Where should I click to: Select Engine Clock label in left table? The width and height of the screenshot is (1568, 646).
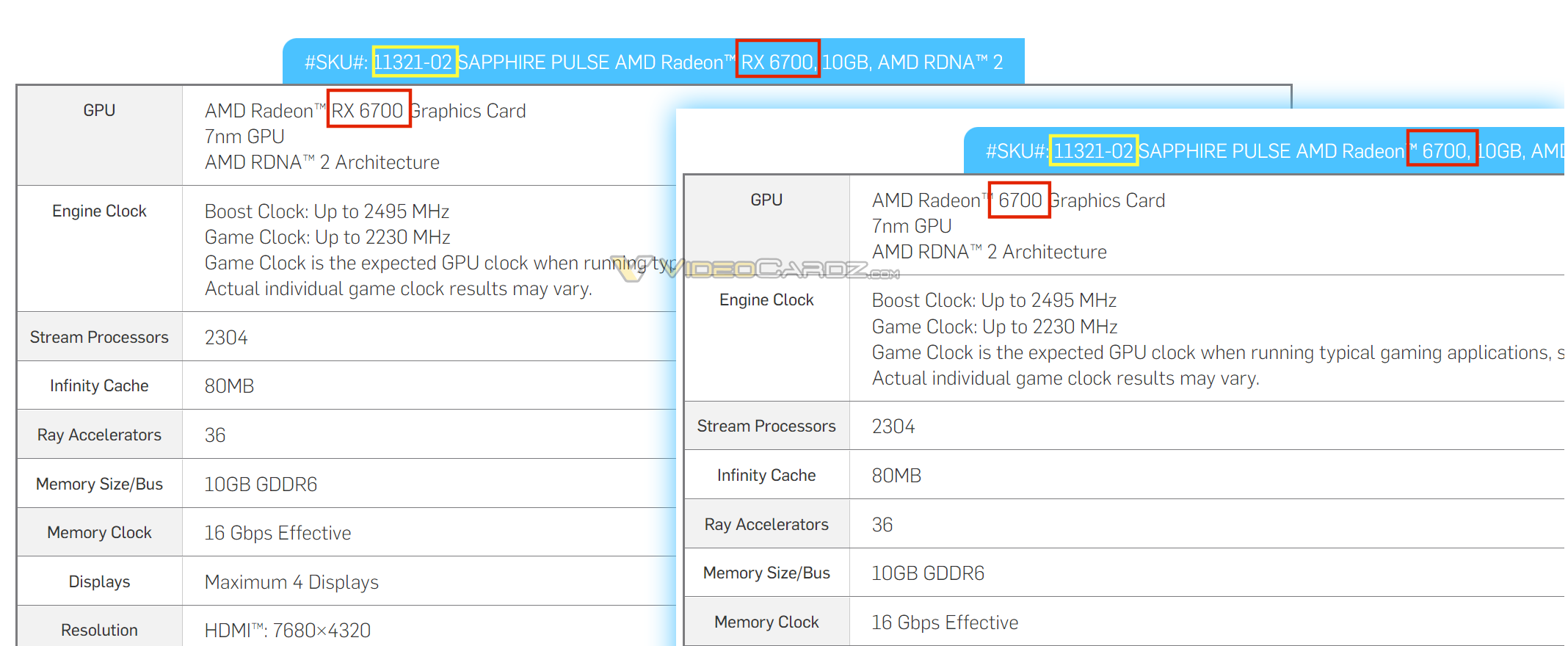click(x=99, y=211)
